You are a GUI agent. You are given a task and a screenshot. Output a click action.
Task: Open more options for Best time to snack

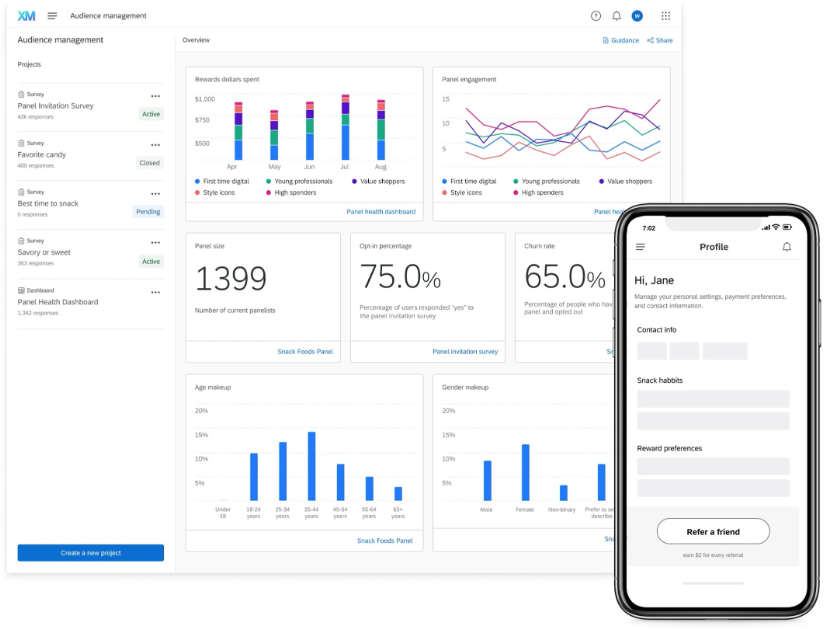point(155,194)
